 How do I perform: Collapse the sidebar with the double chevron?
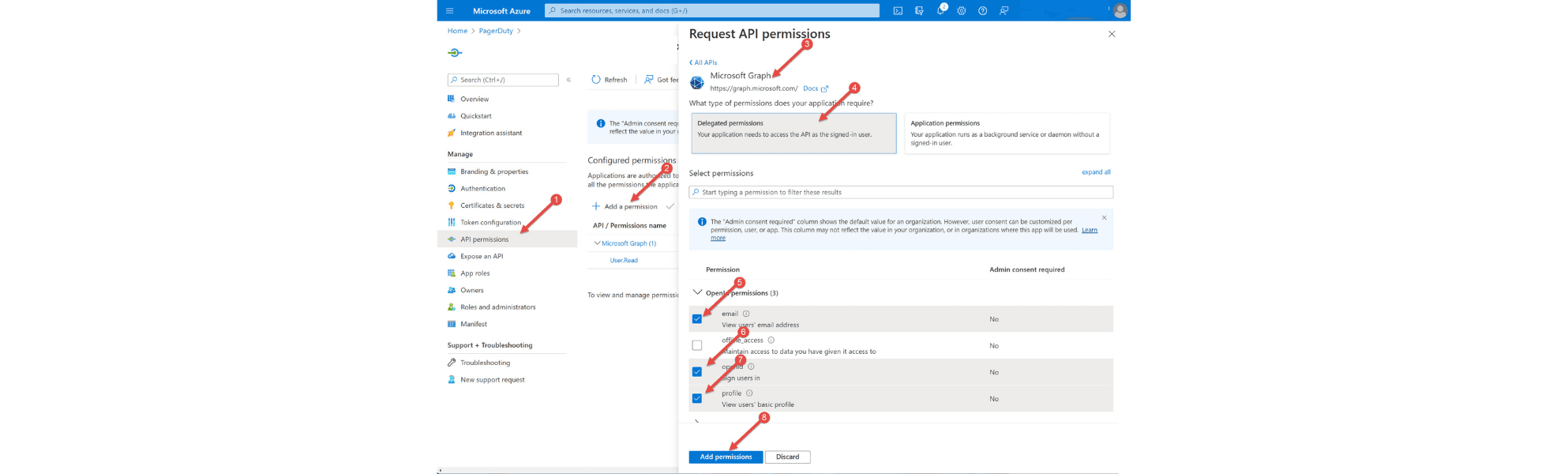click(x=568, y=80)
